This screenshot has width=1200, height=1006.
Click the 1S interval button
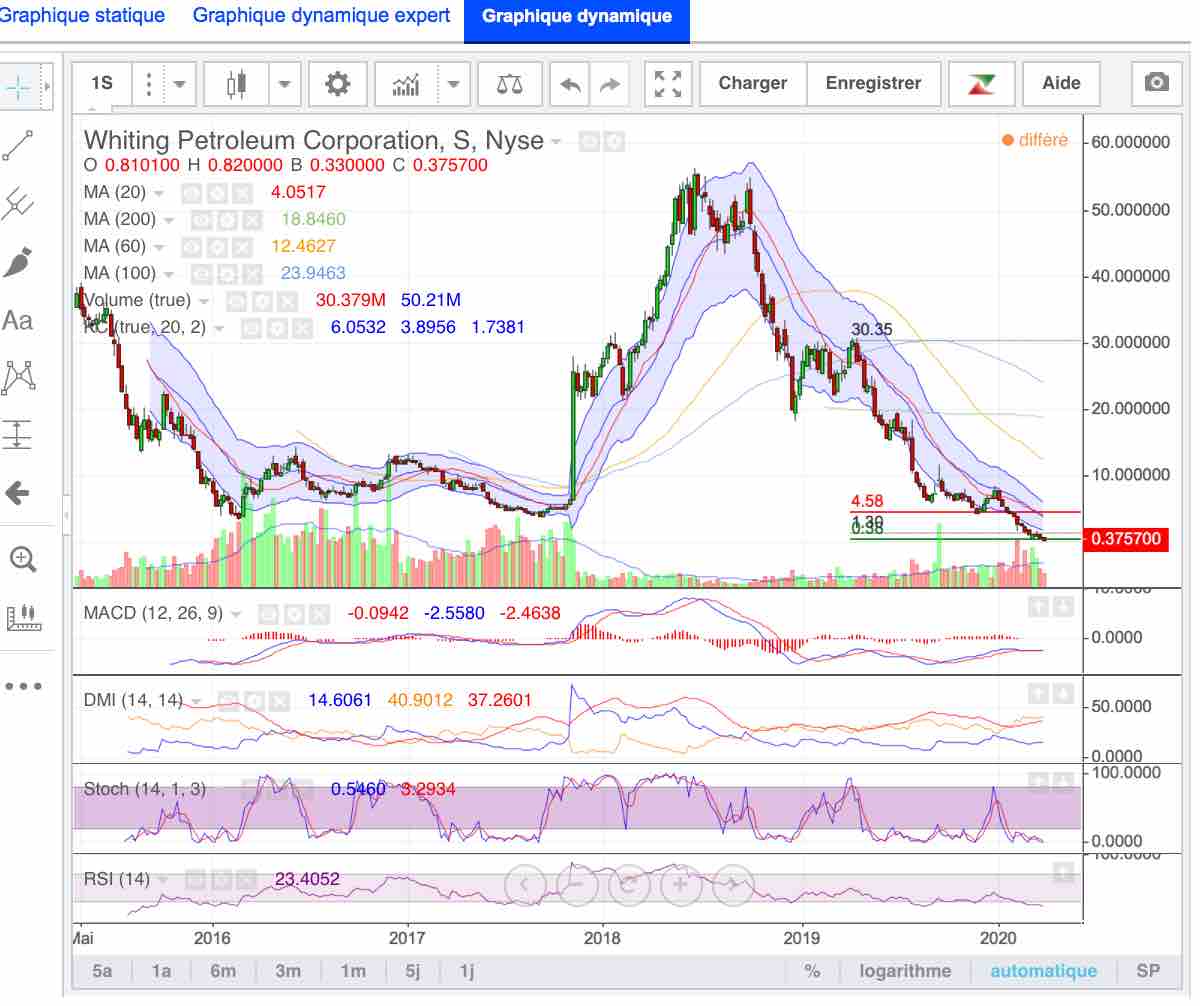coord(101,84)
